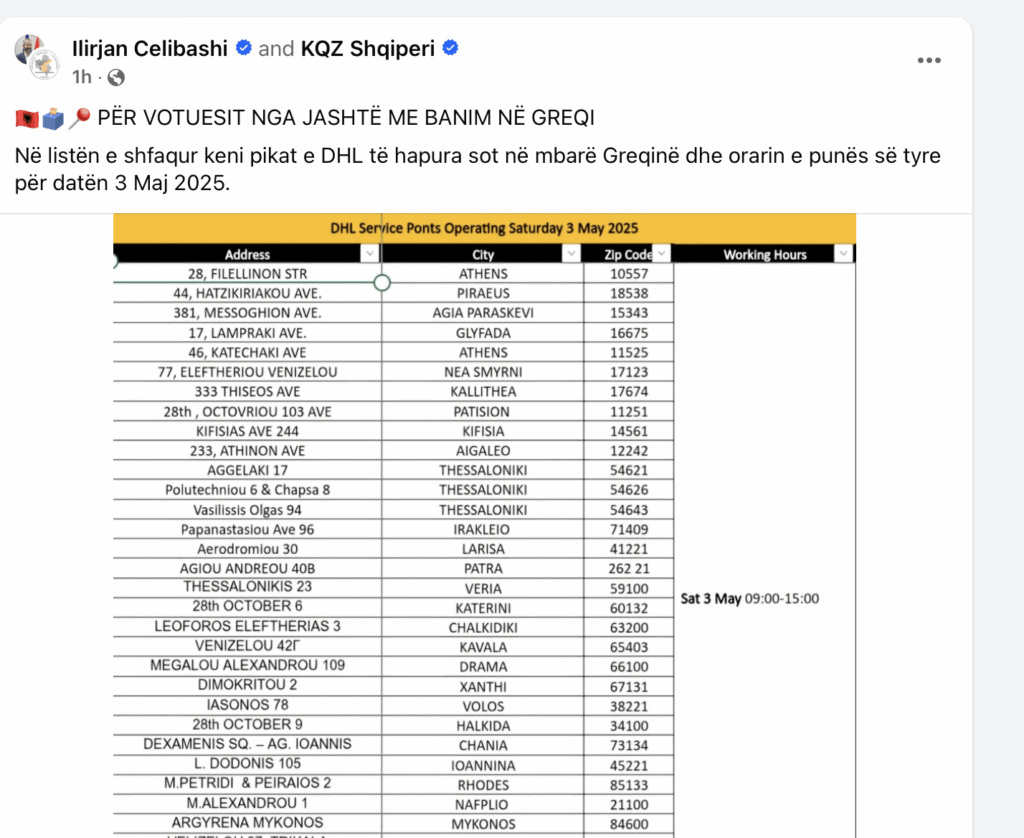The image size is (1024, 838).
Task: Click the Albanian flag emoji in post
Action: [x=27, y=119]
